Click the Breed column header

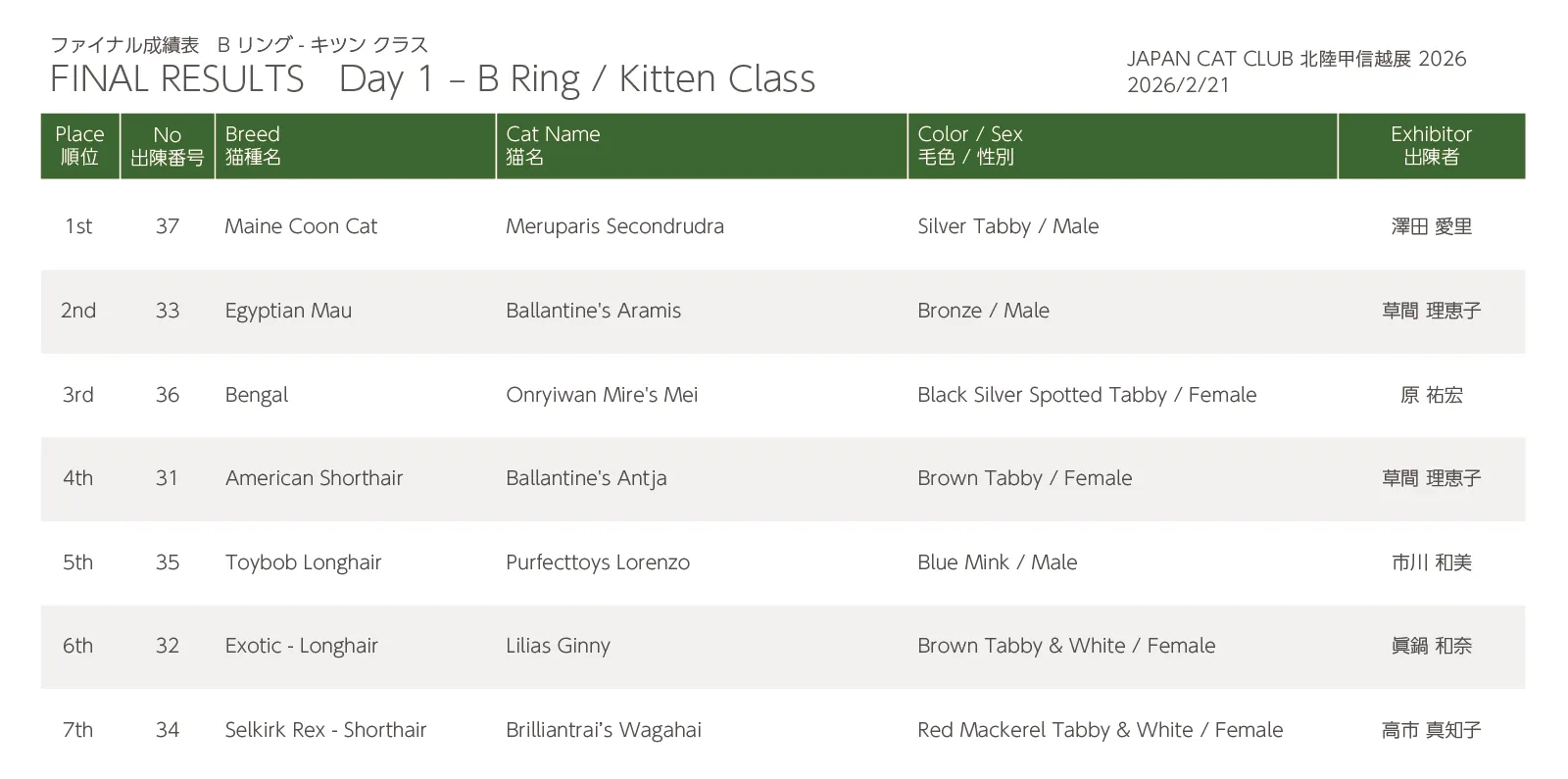point(253,145)
